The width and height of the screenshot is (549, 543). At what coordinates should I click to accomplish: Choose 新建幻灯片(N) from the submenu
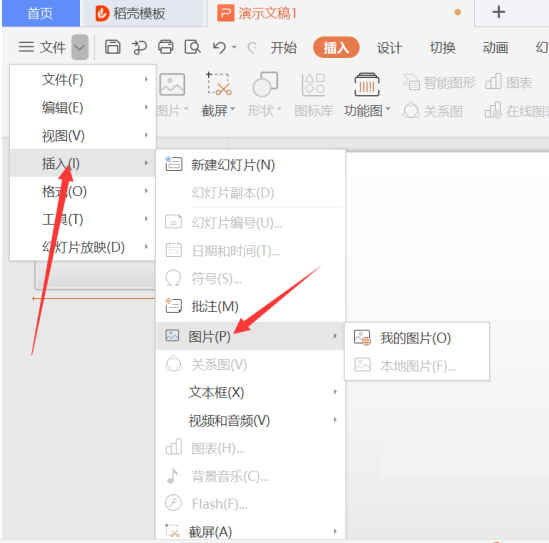tap(251, 165)
